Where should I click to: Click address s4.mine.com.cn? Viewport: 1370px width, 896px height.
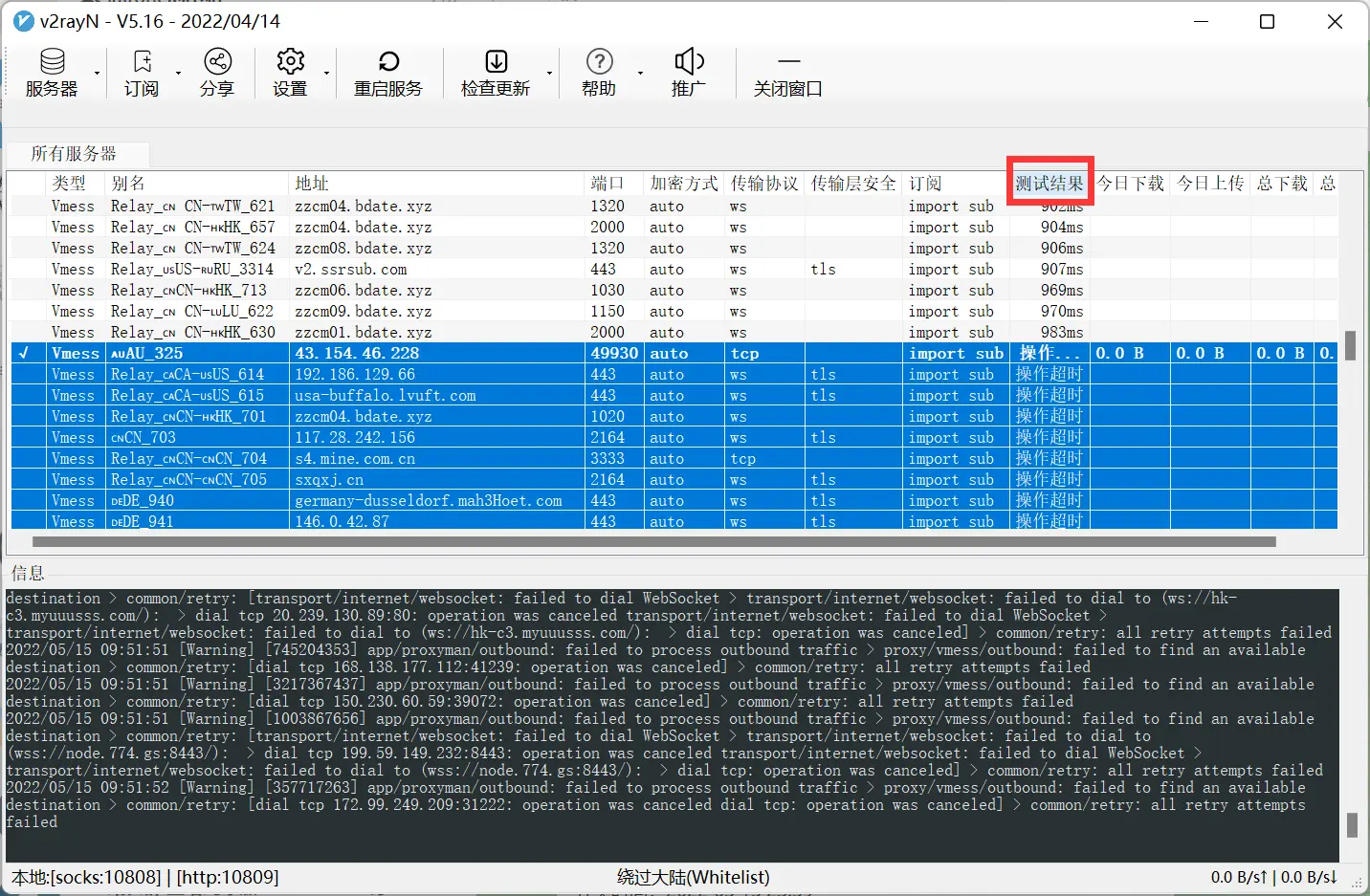(355, 459)
